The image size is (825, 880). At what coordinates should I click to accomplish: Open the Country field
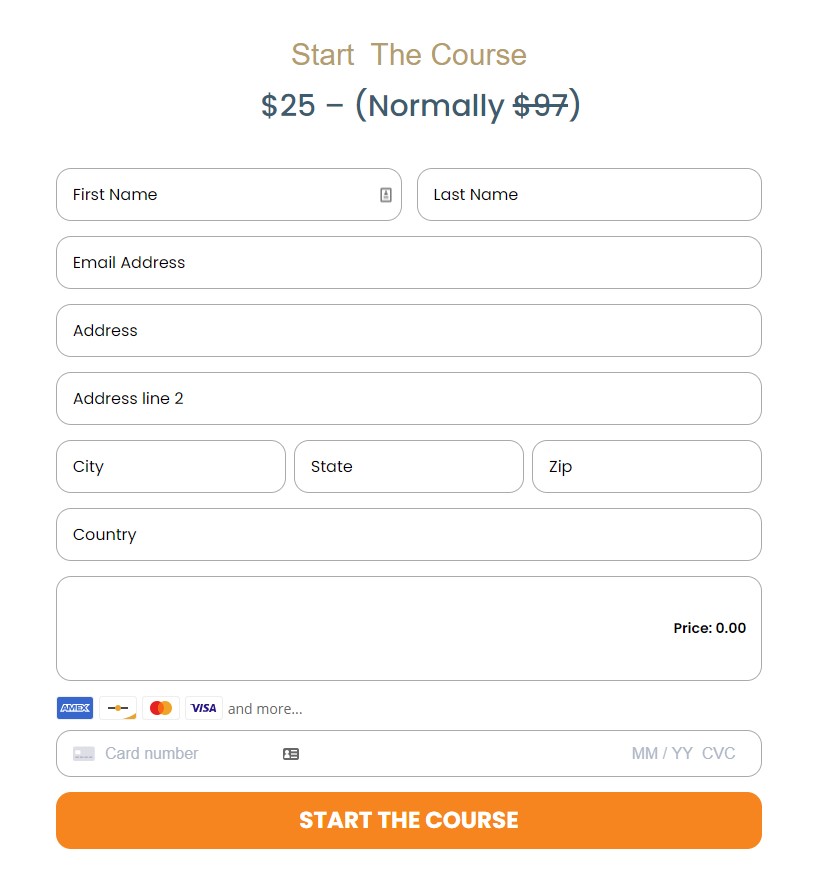pyautogui.click(x=409, y=534)
